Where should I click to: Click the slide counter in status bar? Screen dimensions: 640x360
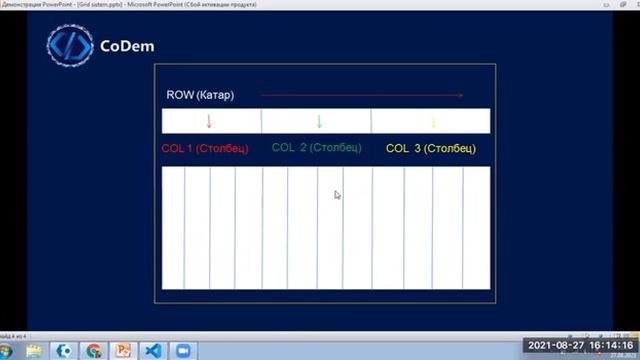click(13, 336)
